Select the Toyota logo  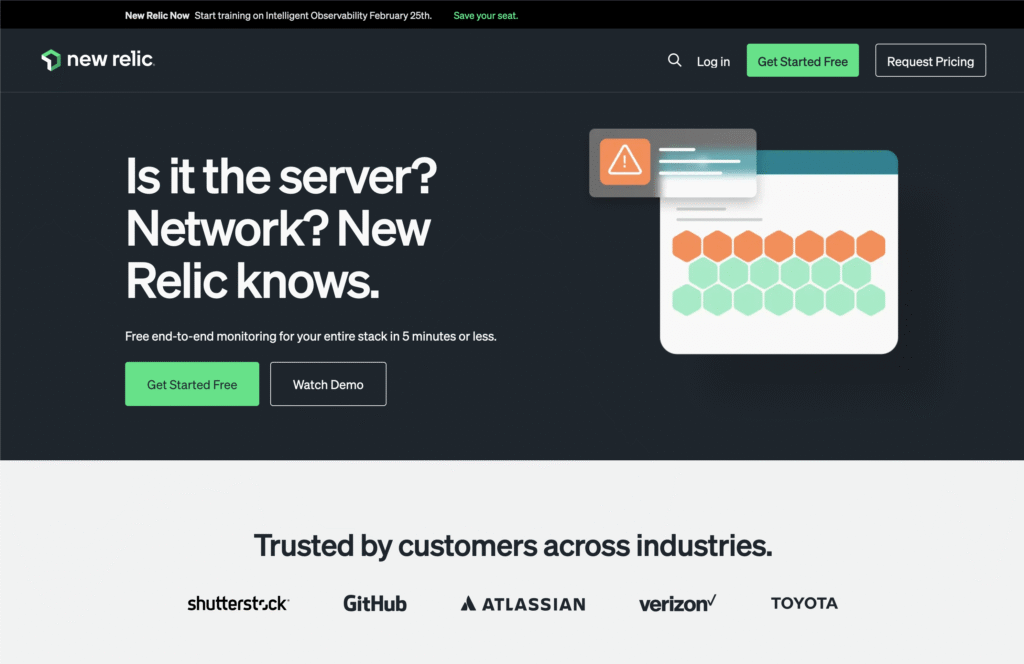coord(804,603)
